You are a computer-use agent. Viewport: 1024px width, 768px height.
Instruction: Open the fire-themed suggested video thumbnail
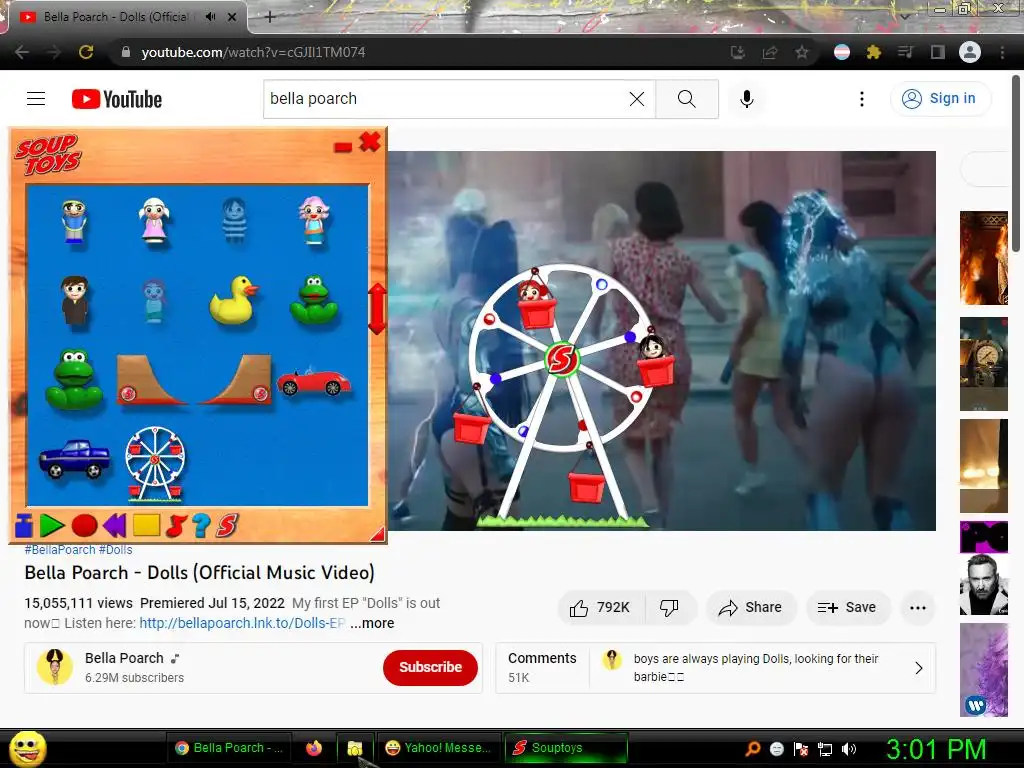click(984, 258)
